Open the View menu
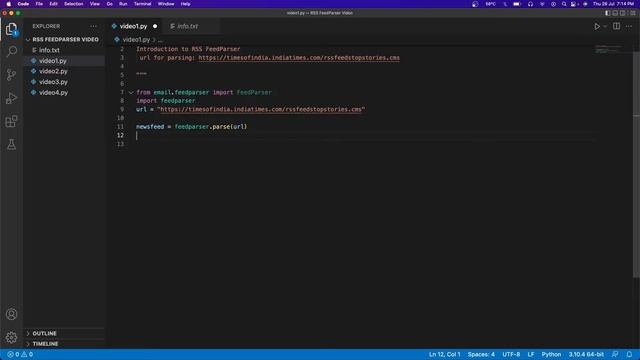640x360 pixels. coord(95,4)
